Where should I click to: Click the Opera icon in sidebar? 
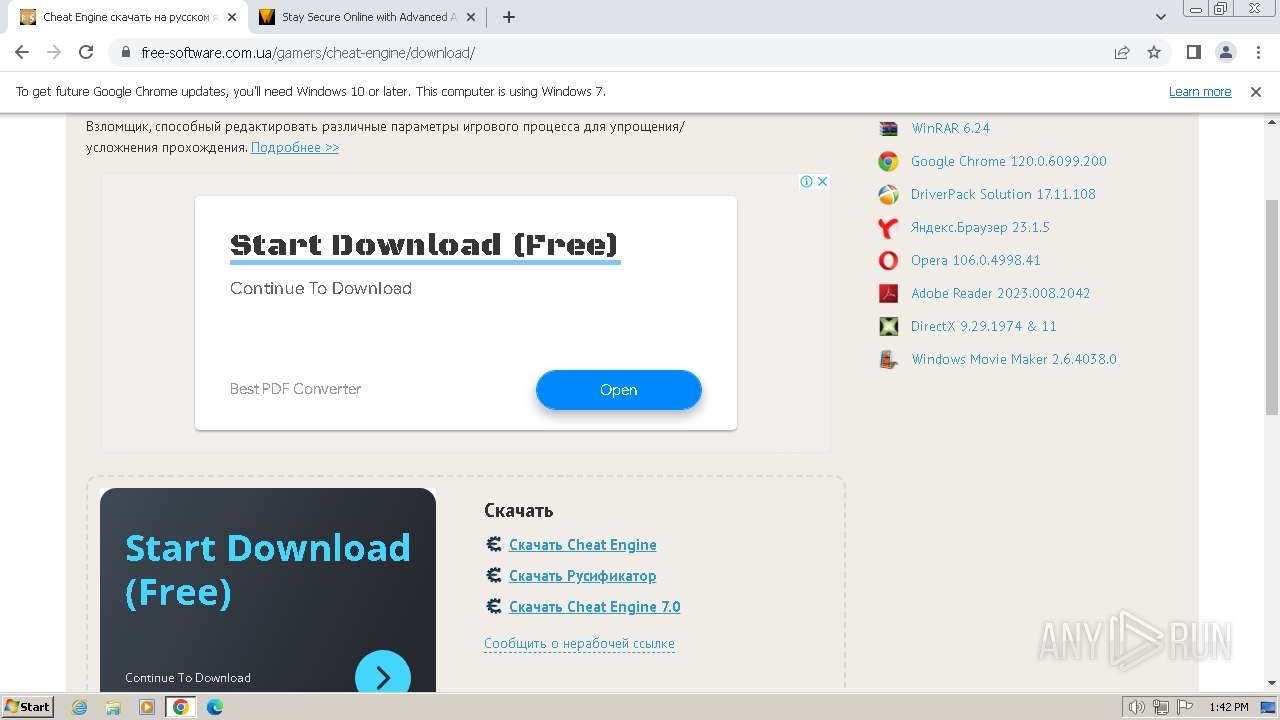click(x=888, y=260)
